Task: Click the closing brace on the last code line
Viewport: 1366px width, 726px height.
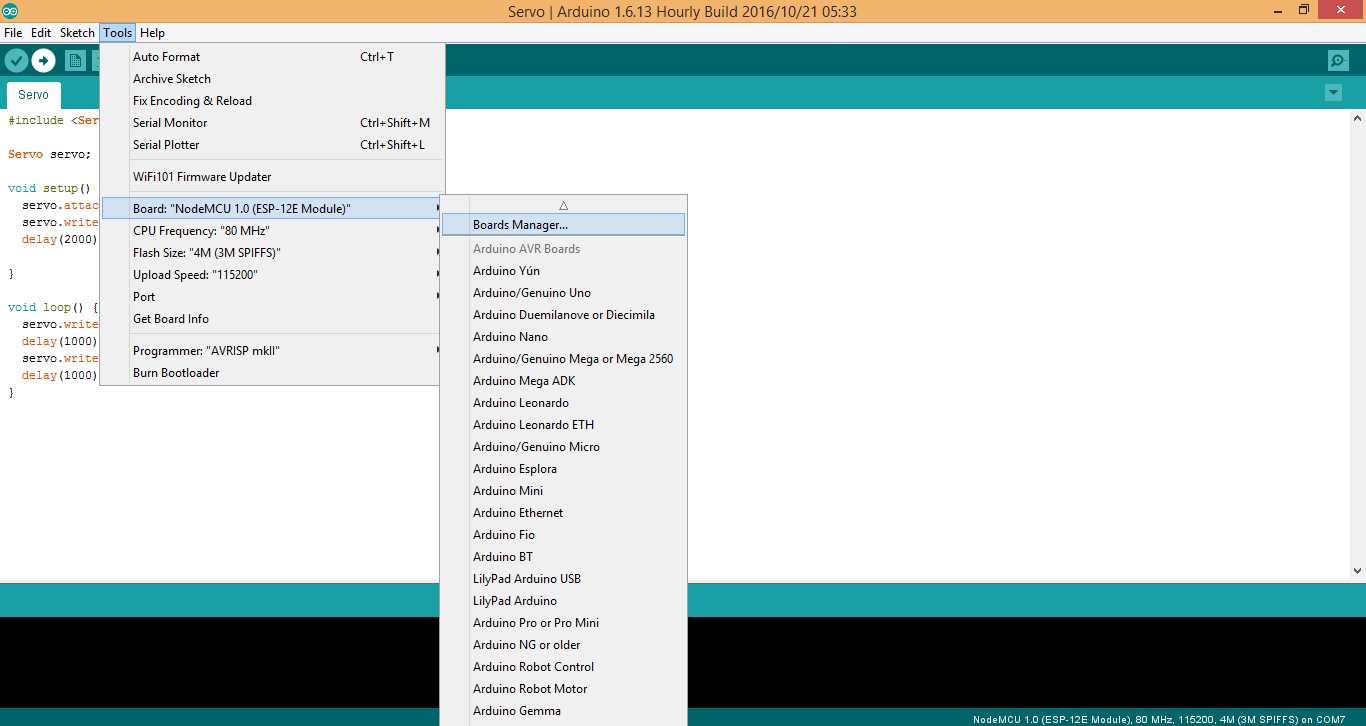Action: pyautogui.click(x=11, y=392)
